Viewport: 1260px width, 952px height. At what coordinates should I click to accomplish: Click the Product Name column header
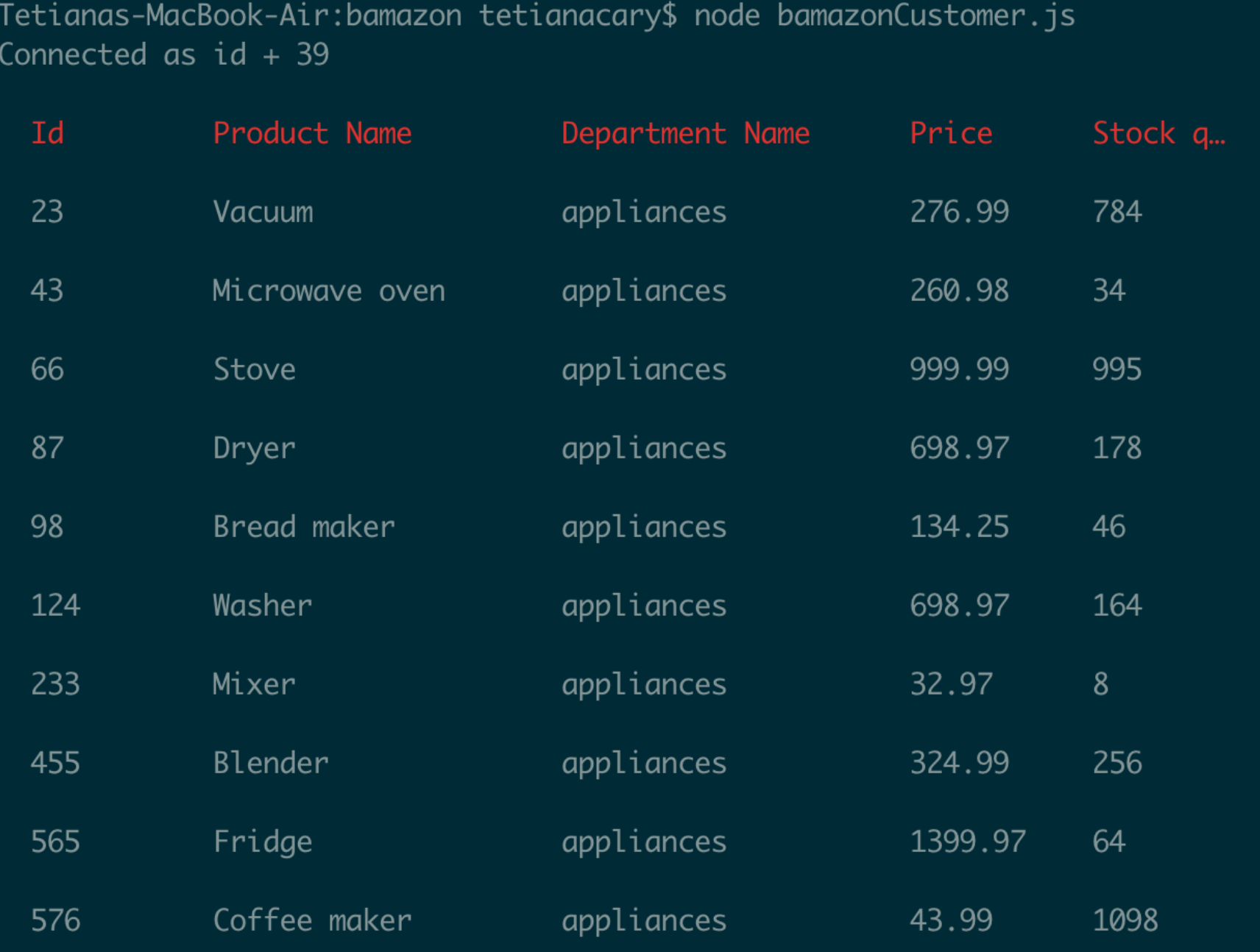coord(312,133)
